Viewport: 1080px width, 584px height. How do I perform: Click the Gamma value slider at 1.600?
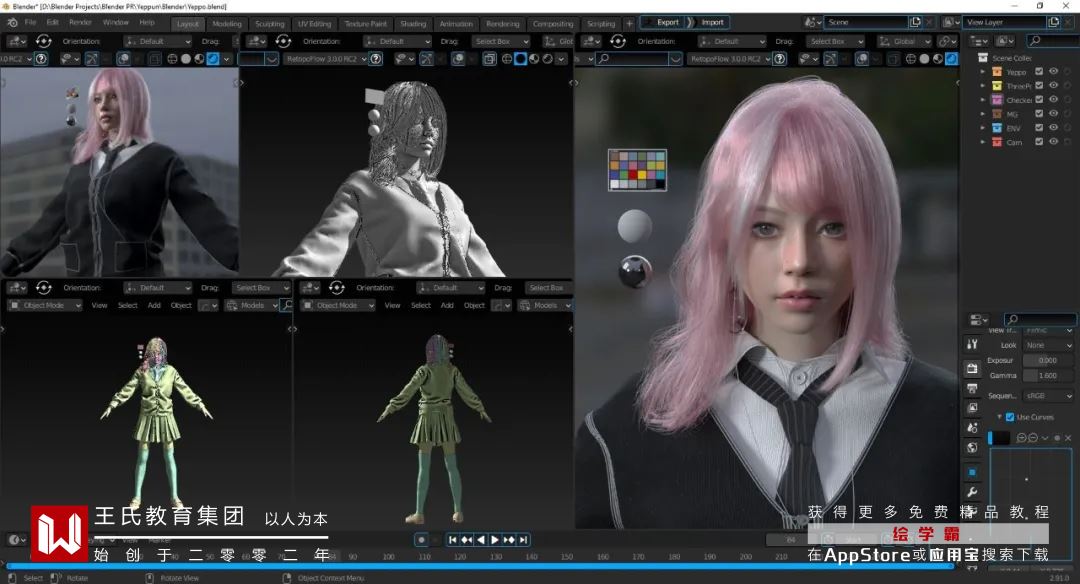pos(1048,375)
